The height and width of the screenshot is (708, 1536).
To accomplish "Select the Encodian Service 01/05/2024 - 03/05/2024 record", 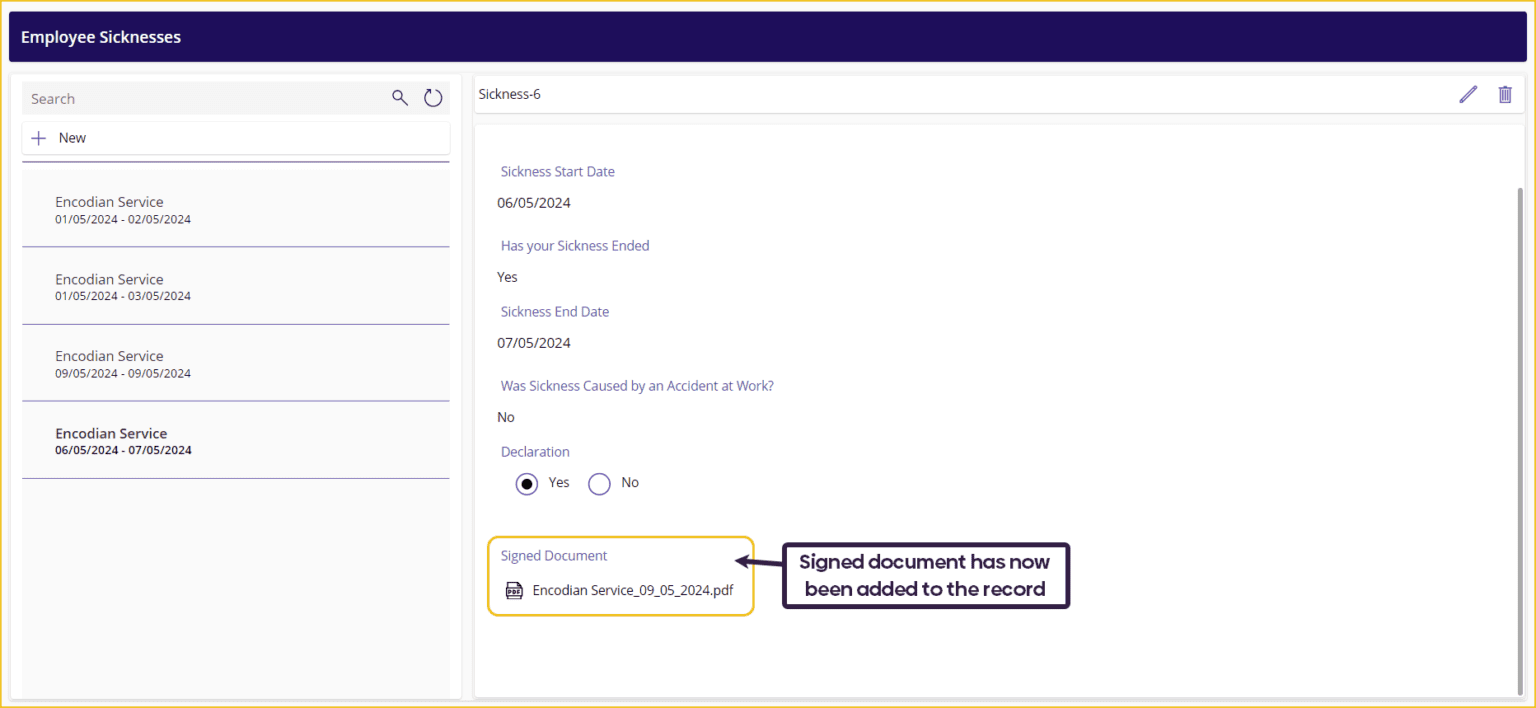I will (235, 286).
